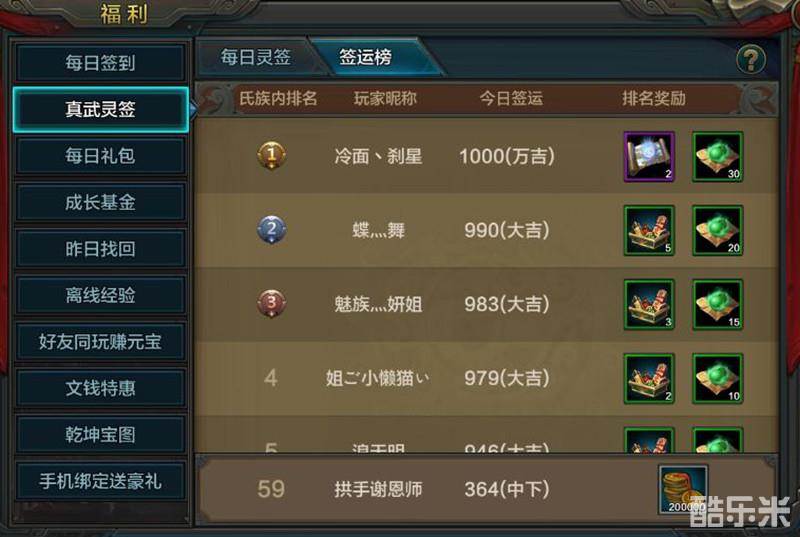This screenshot has width=800, height=537.
Task: Select 真武灵签 in the sidebar
Action: 101,109
